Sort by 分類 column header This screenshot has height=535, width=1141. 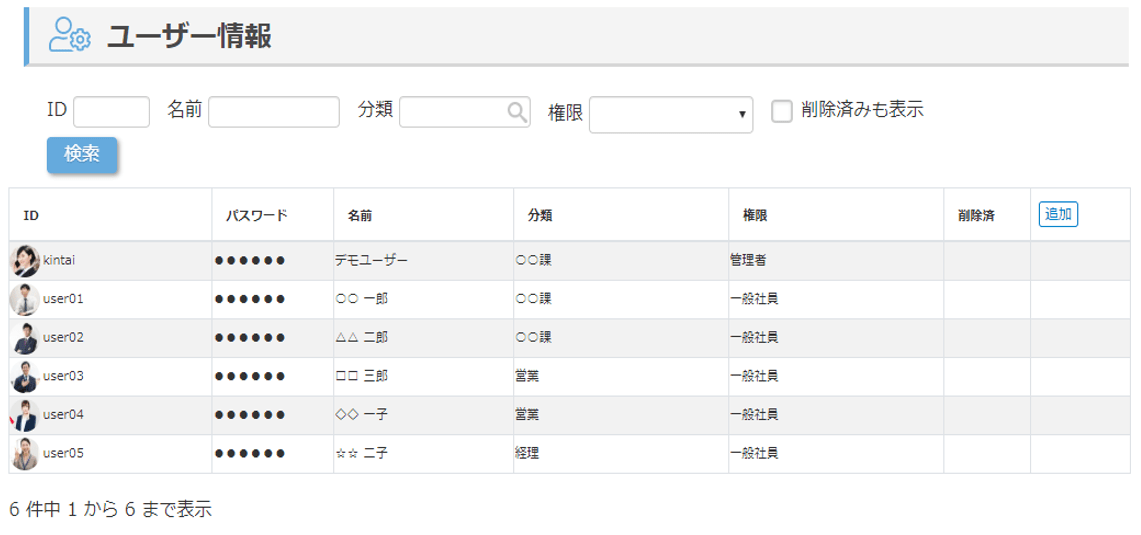[x=540, y=215]
